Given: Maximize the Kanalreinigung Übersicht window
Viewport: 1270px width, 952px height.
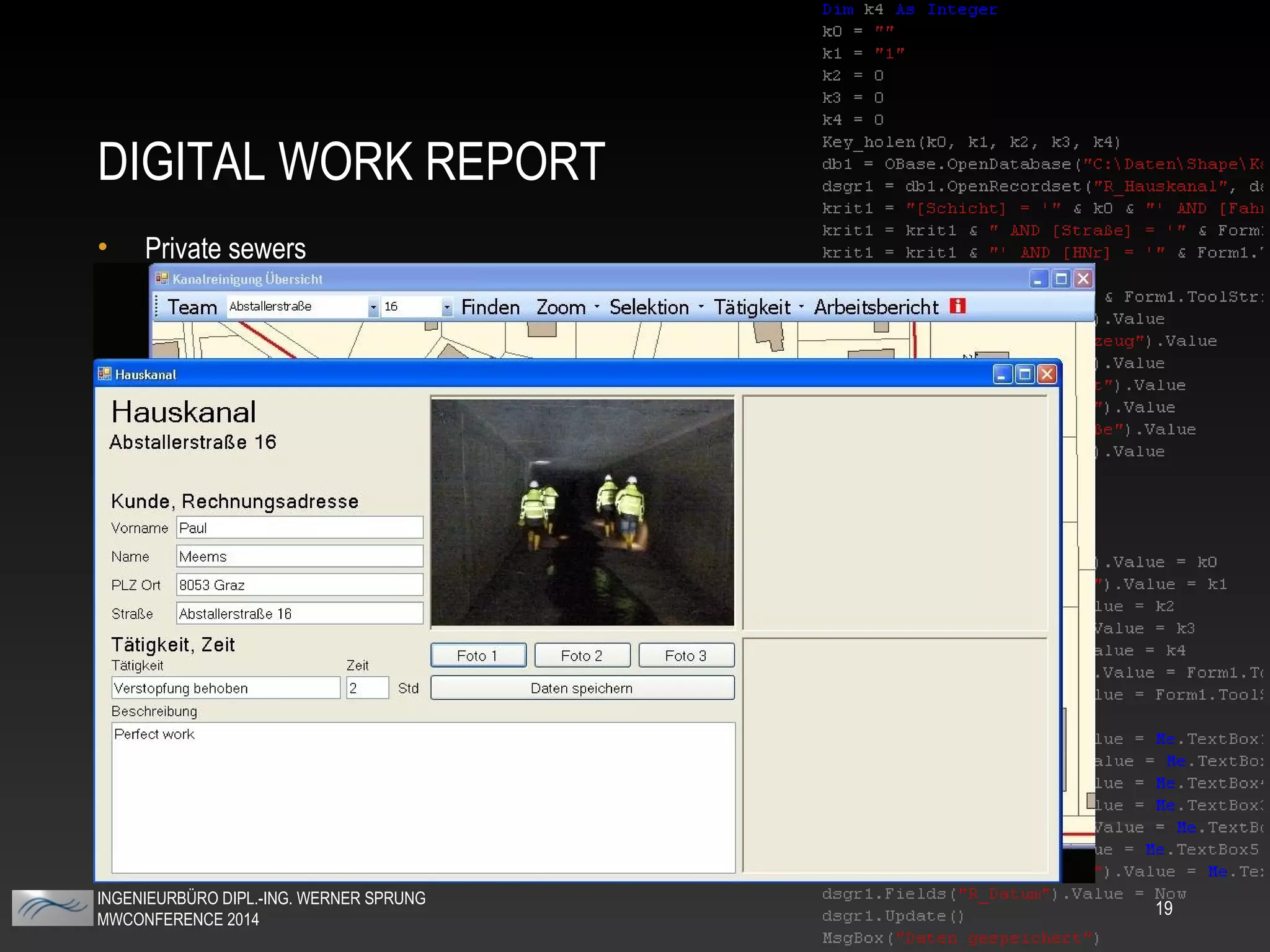Looking at the screenshot, I should pyautogui.click(x=1061, y=279).
